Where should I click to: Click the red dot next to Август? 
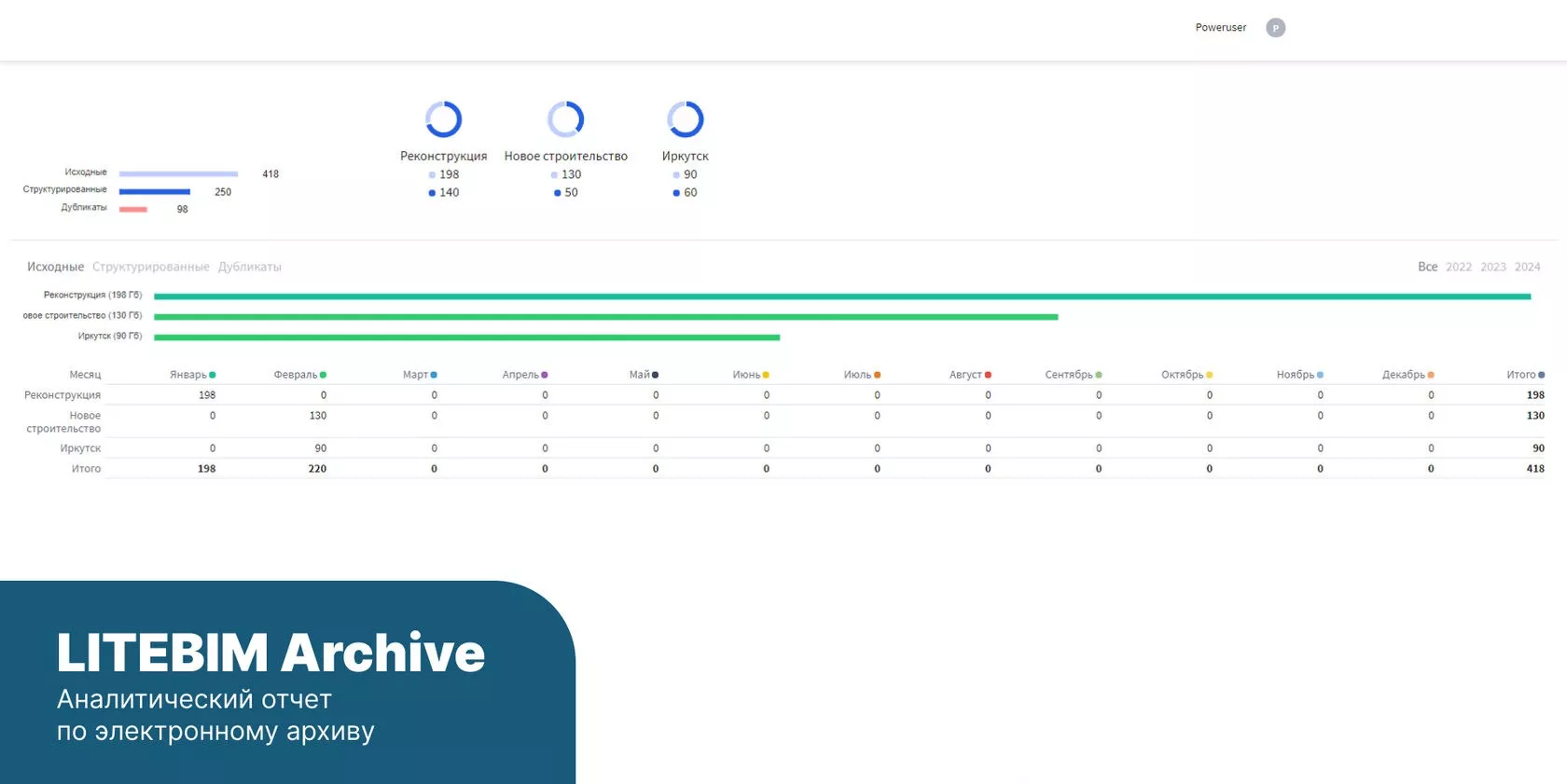[x=988, y=375]
